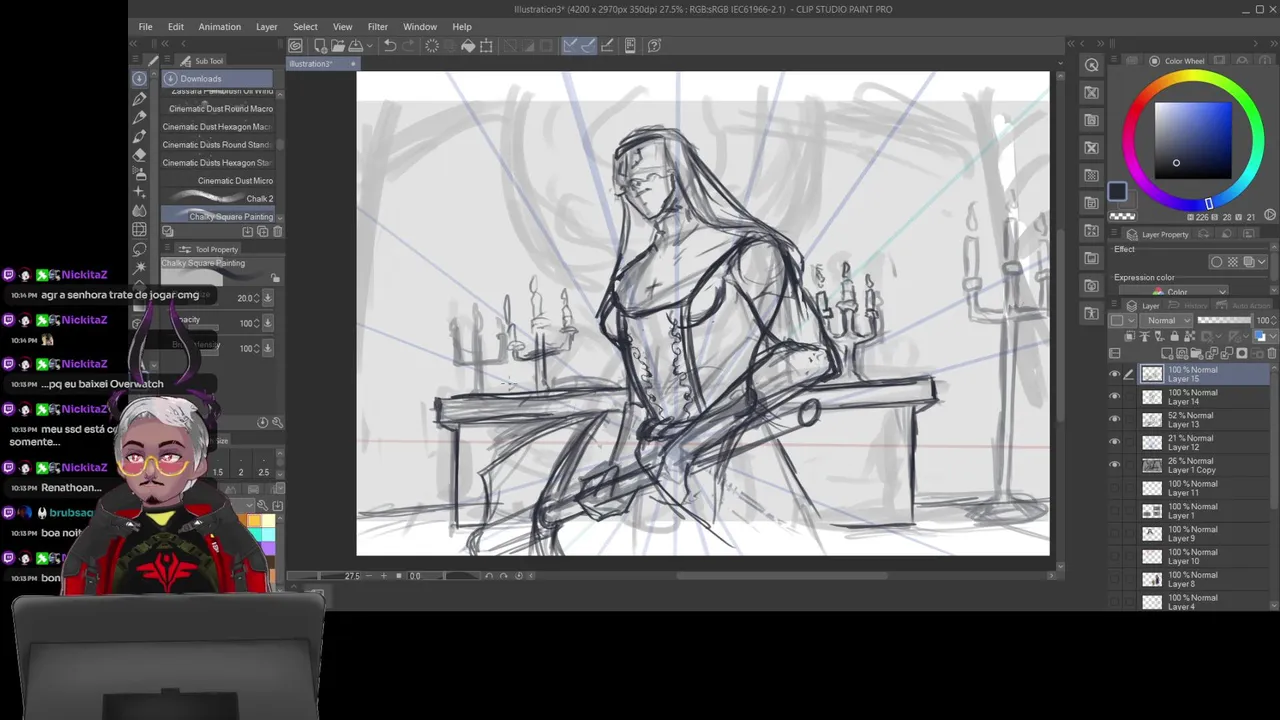
Task: Select the main drawing color swatch
Action: 1117,192
